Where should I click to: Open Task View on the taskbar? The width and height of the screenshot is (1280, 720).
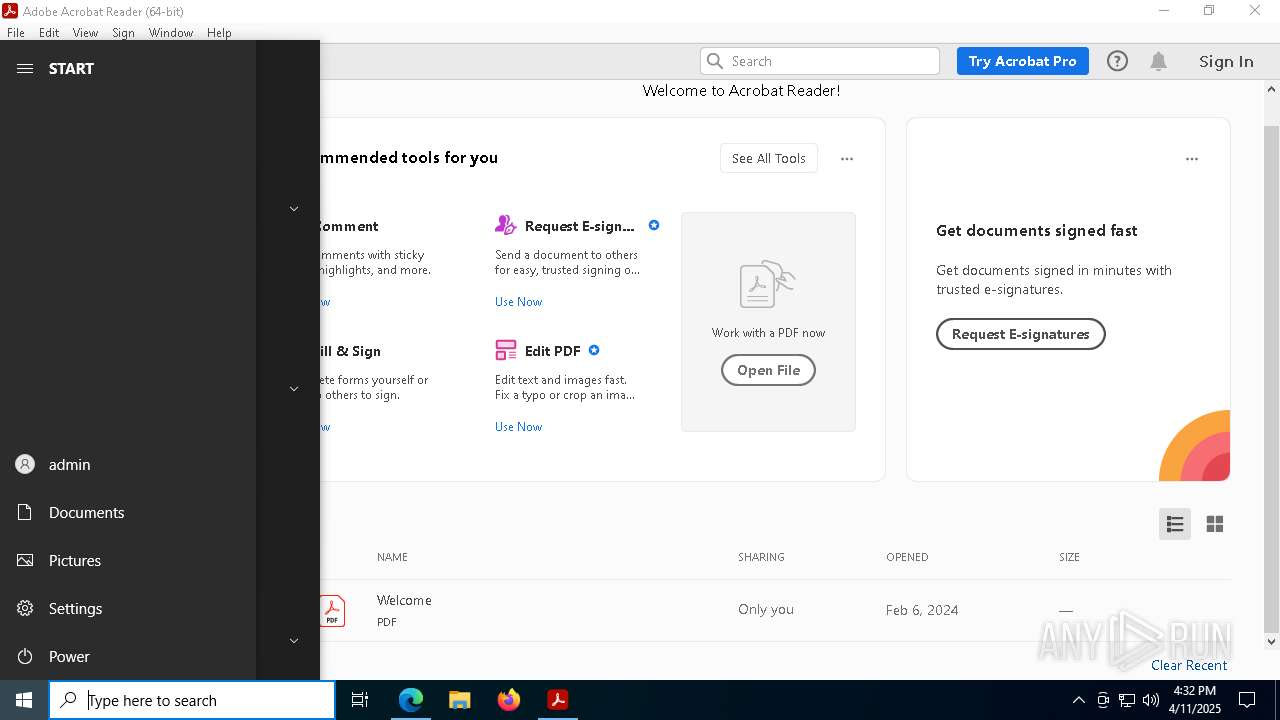click(360, 700)
